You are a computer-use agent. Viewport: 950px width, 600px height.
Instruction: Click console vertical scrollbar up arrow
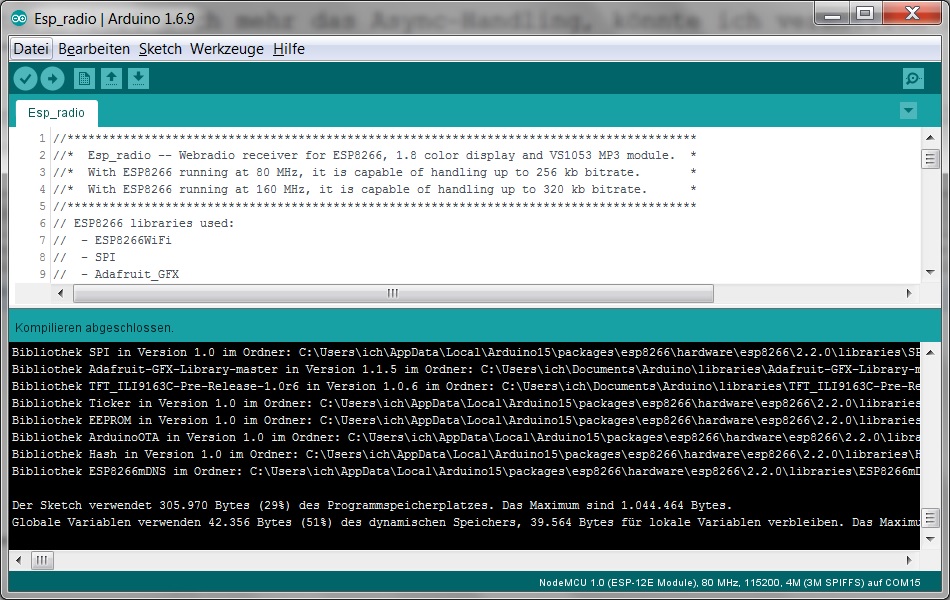click(x=930, y=352)
